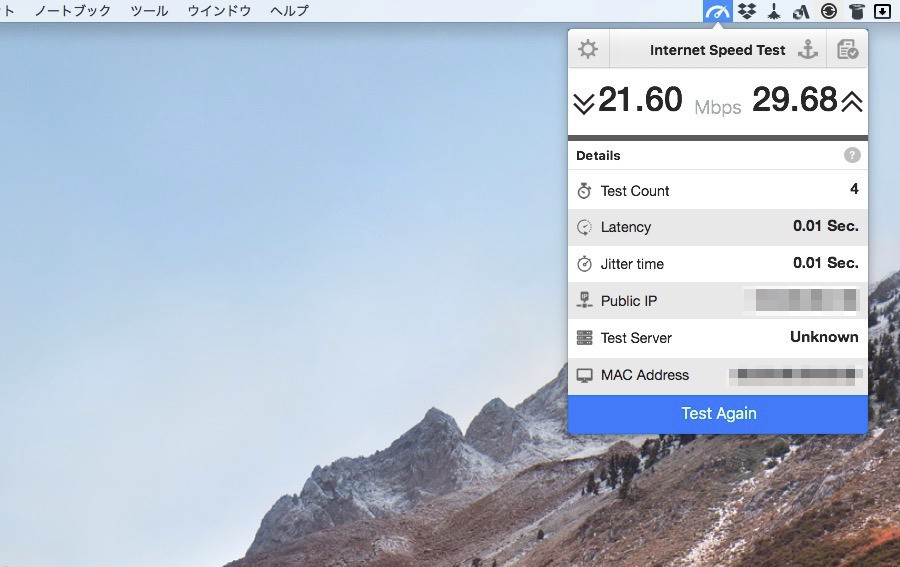Open the ツール menu
This screenshot has width=900, height=567.
pos(149,10)
